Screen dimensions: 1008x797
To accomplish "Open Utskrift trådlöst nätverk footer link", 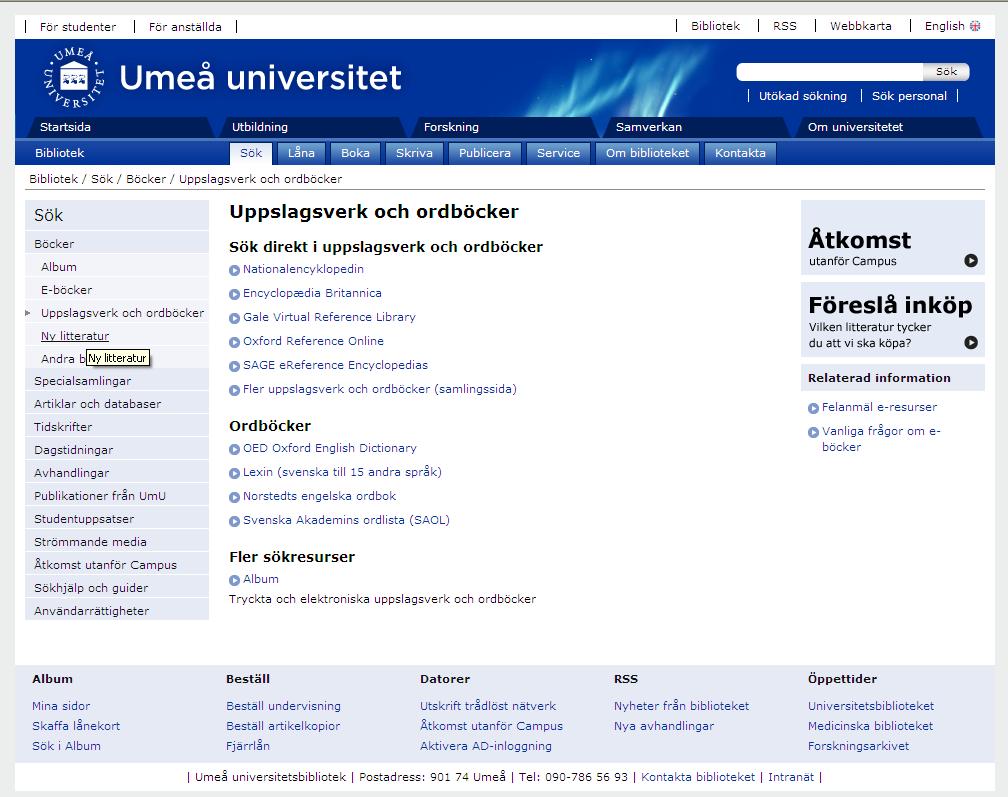I will point(488,706).
